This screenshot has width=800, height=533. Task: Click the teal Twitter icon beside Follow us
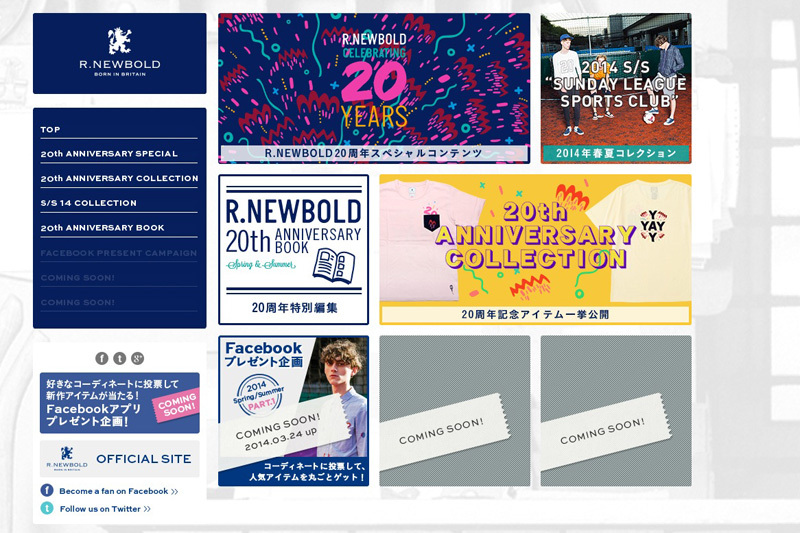pos(47,508)
